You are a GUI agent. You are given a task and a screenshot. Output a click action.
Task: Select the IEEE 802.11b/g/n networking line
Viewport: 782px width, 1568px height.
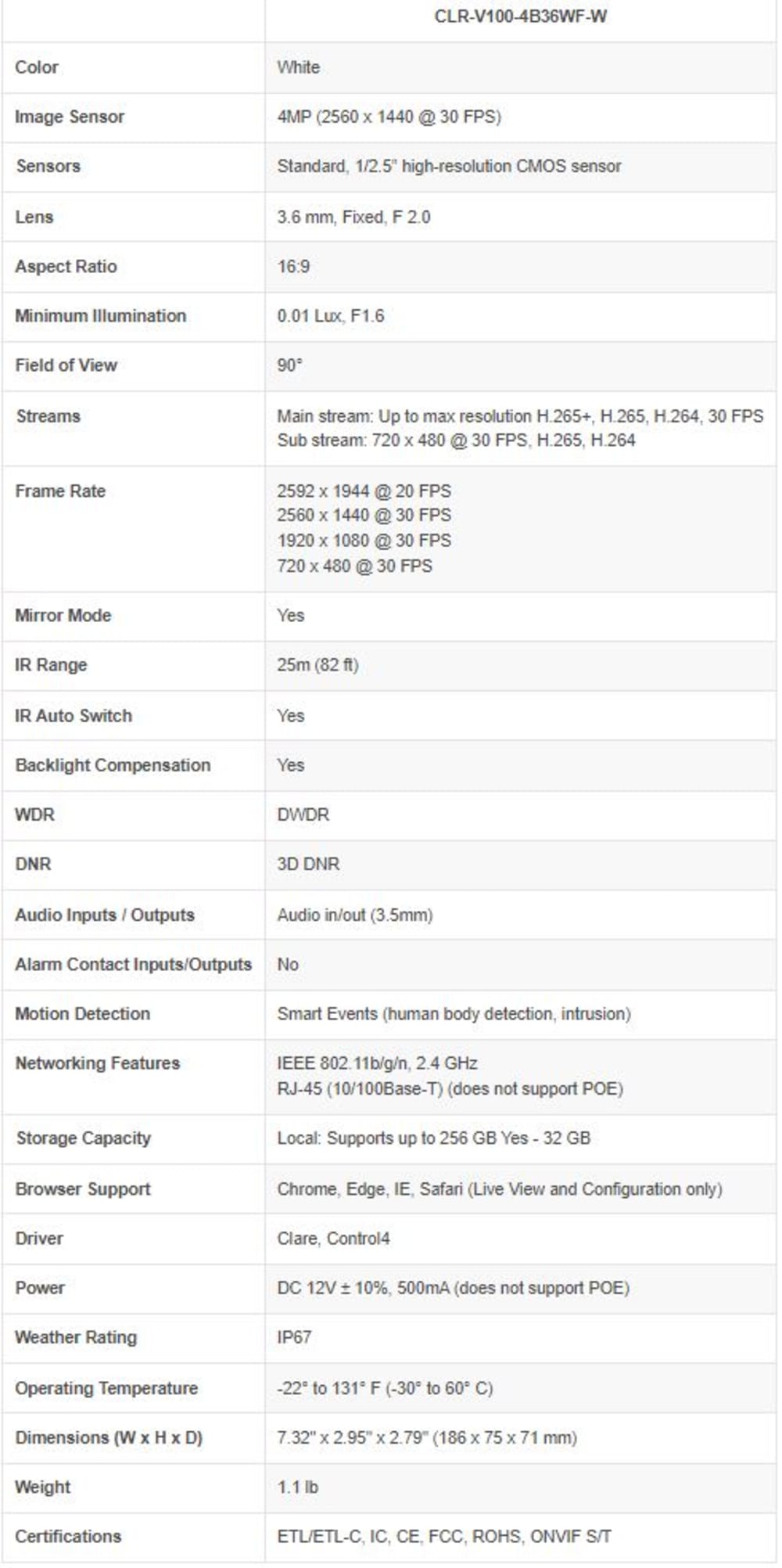(x=377, y=1064)
